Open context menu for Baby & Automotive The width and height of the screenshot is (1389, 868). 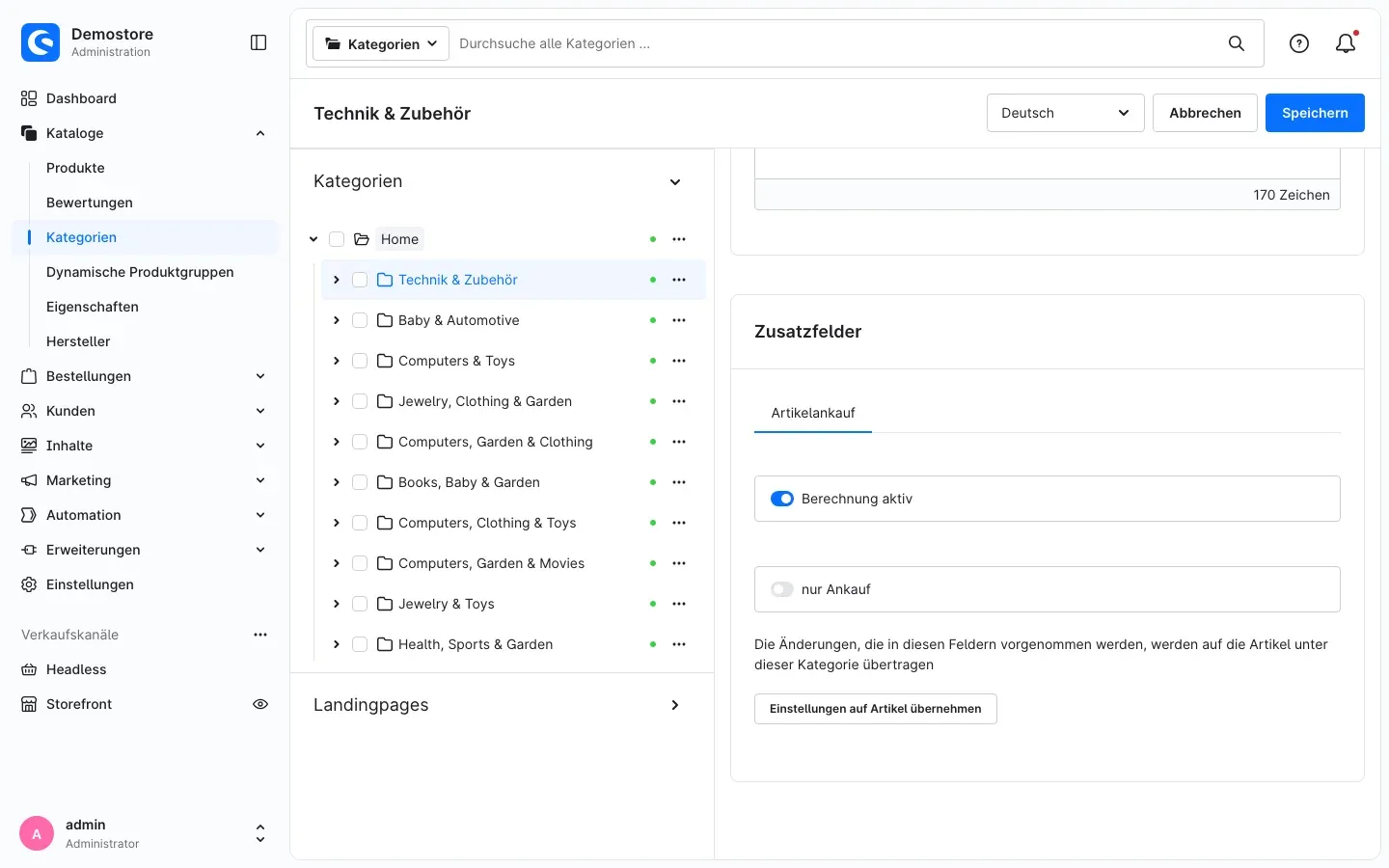(x=679, y=320)
